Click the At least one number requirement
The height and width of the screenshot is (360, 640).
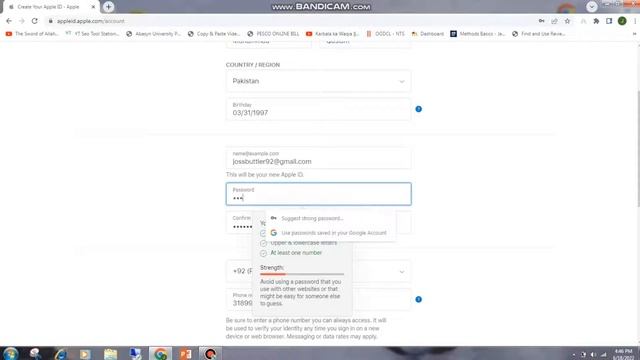[x=296, y=253]
